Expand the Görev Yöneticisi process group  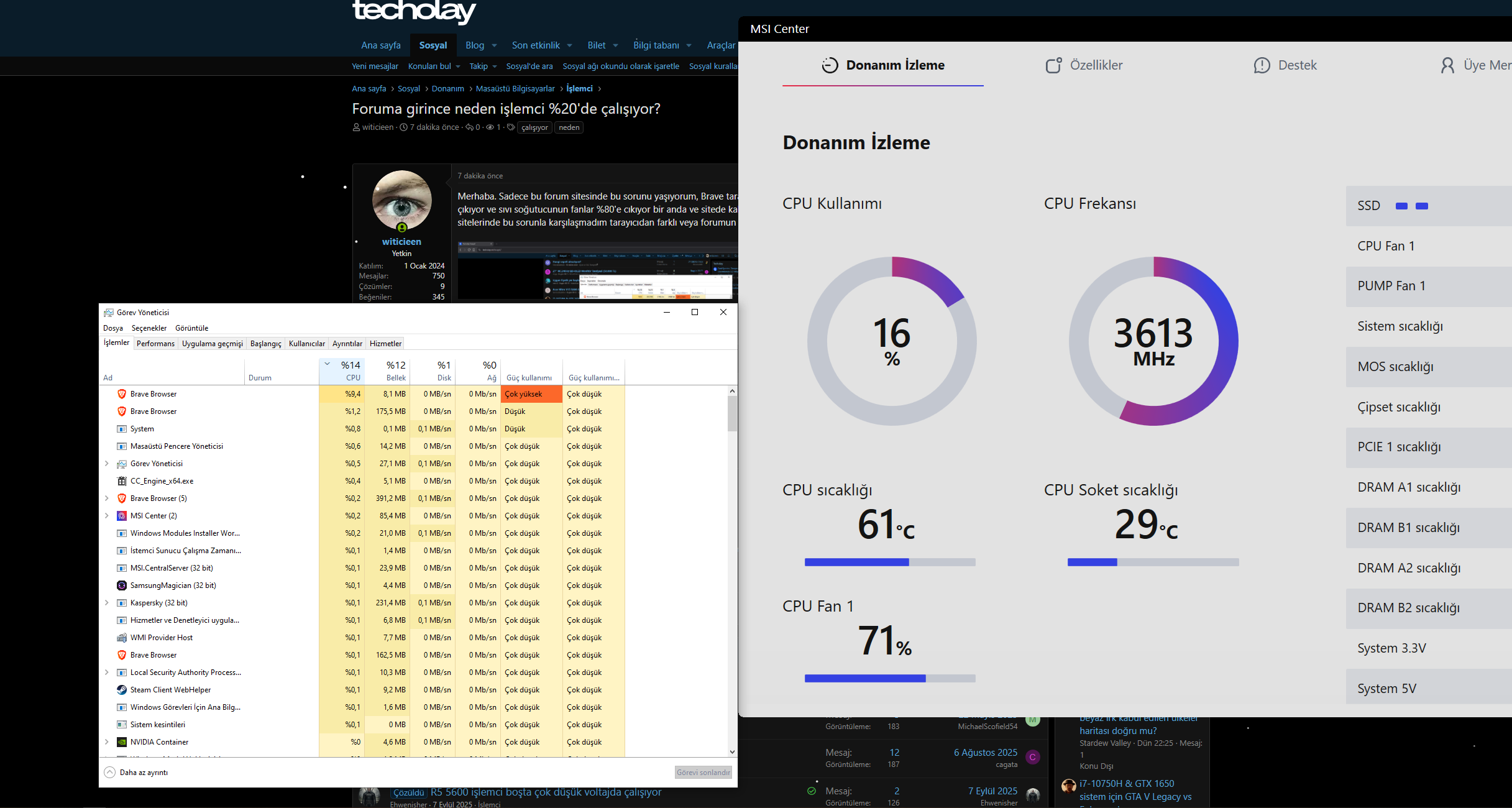[x=107, y=464]
